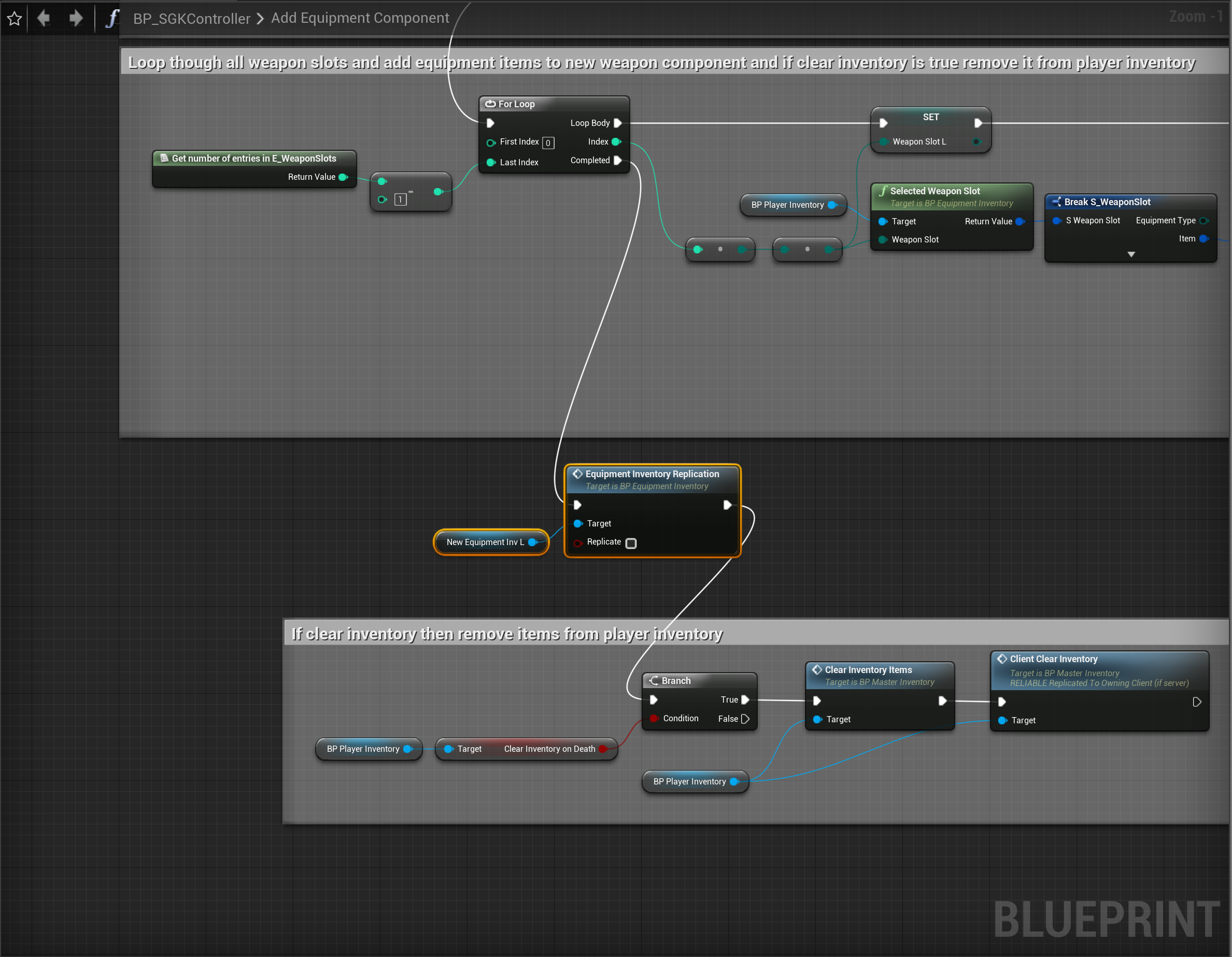This screenshot has height=957, width=1232.
Task: Open the BP_SGKController breadcrumb
Action: (191, 19)
